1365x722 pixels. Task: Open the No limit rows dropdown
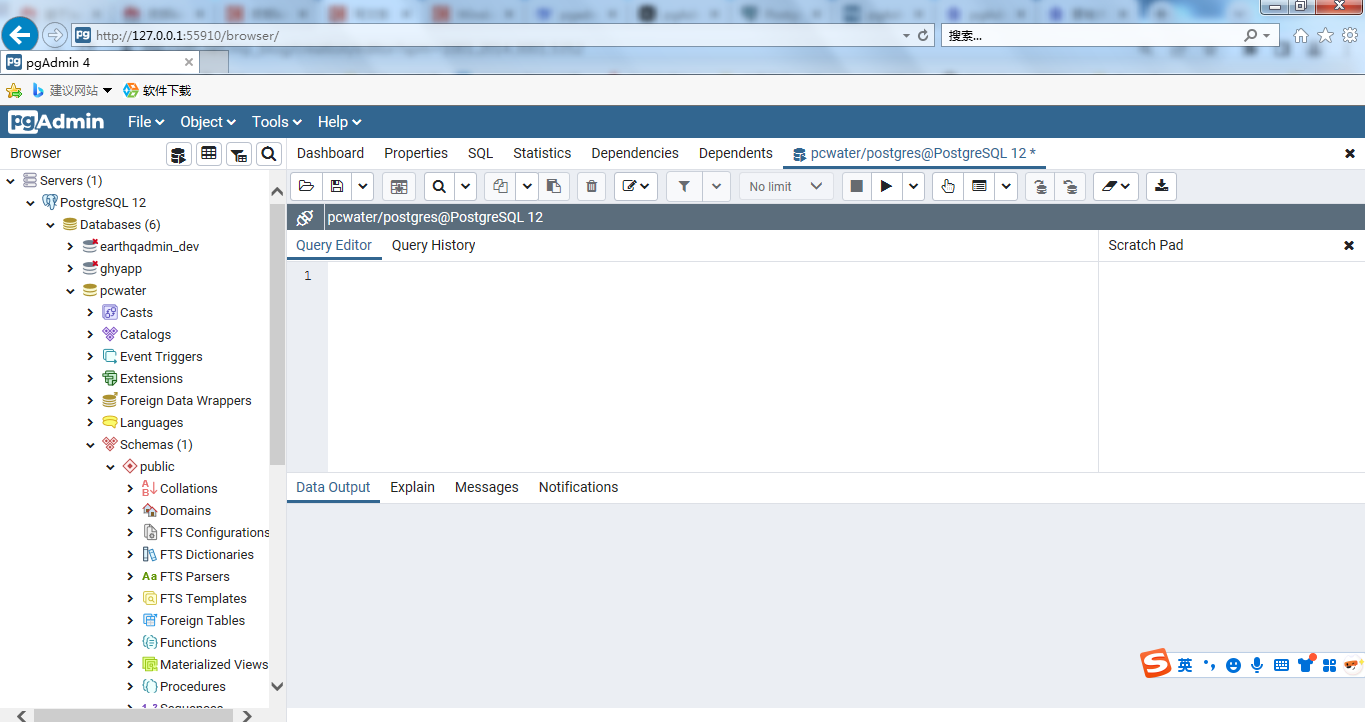coord(786,186)
